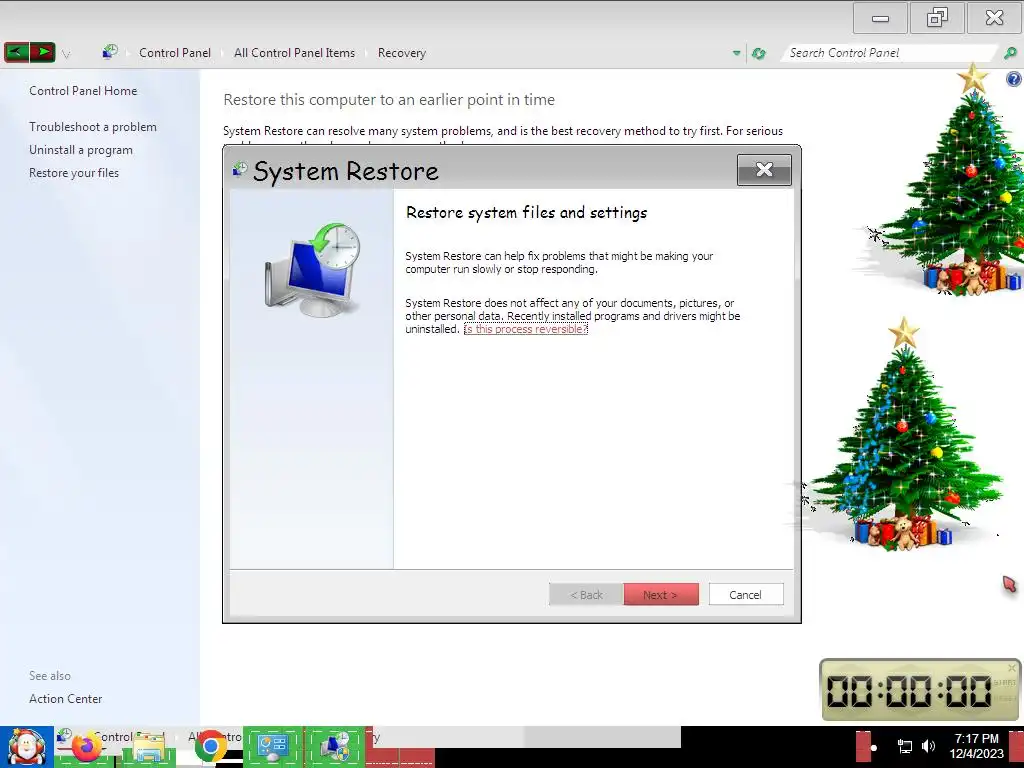1024x768 pixels.
Task: Open the clock showing 7:17 PM
Action: [x=976, y=746]
